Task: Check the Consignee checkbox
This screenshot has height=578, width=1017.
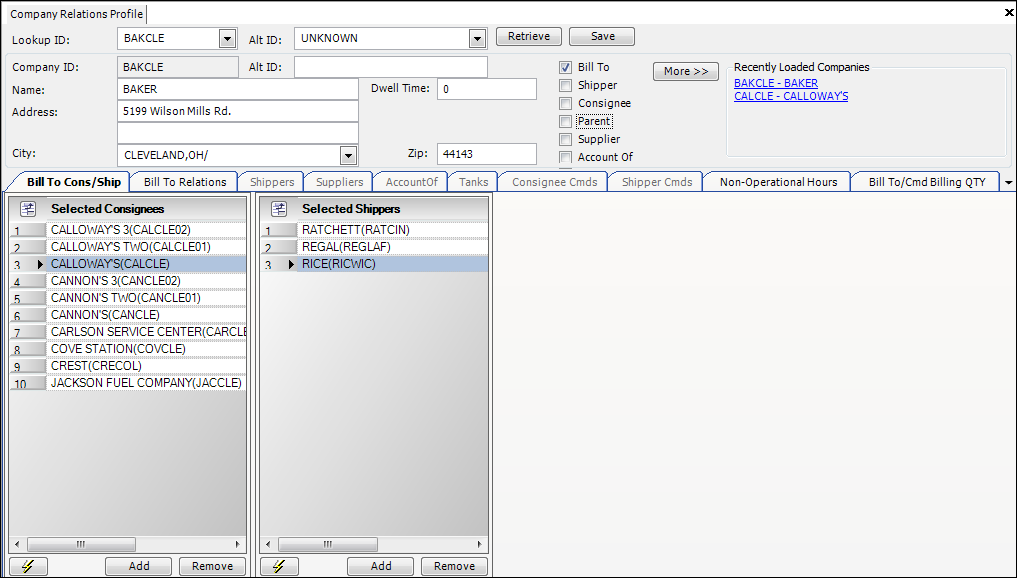Action: [566, 104]
